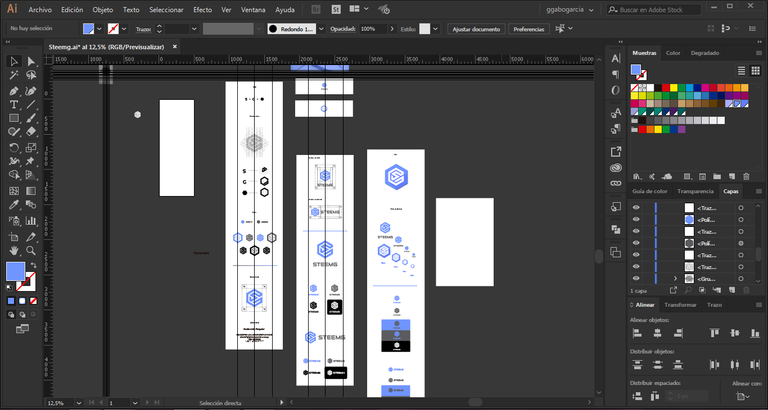Toggle visibility of the first <Poli...> layer

636,219
